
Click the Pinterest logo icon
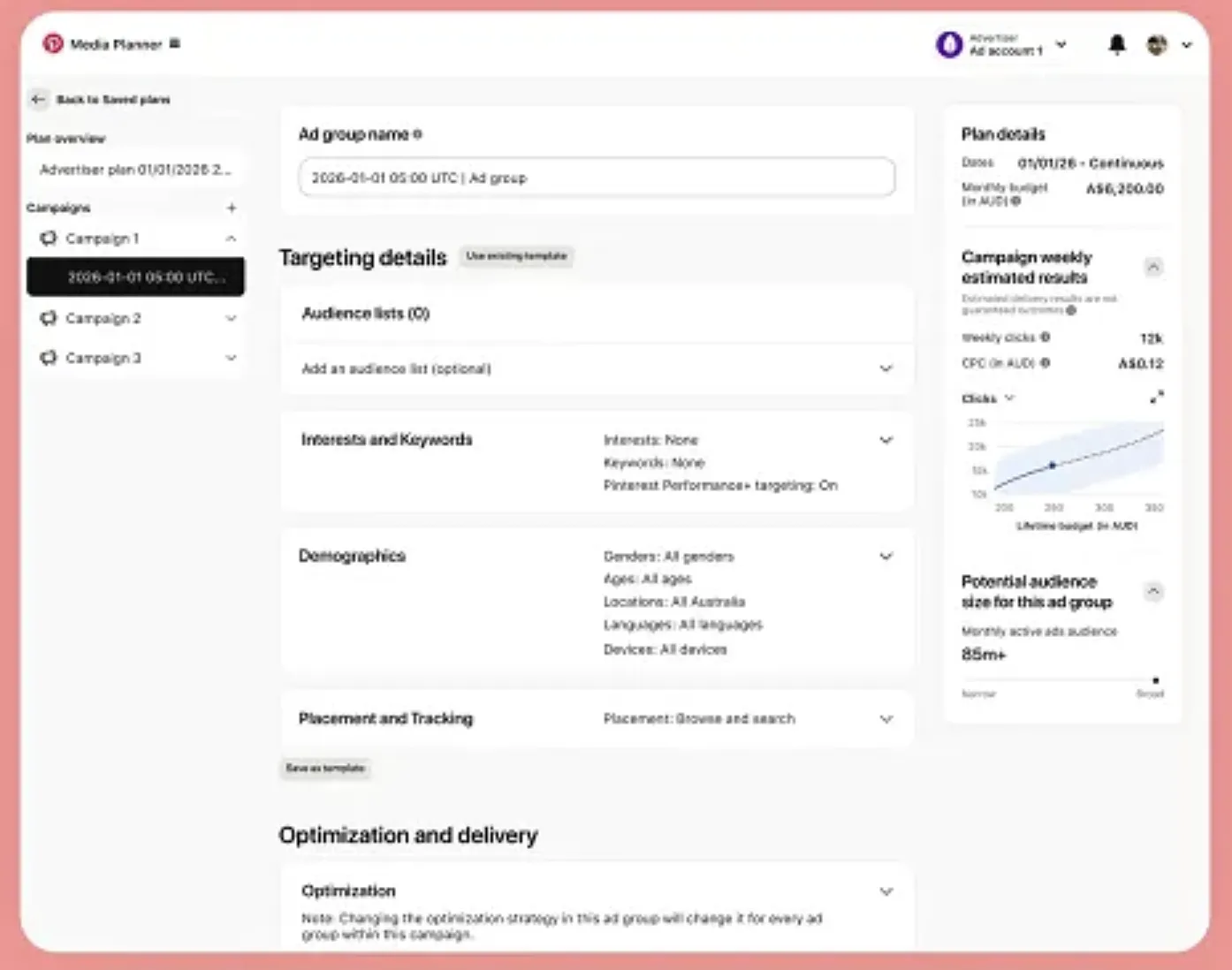point(53,43)
